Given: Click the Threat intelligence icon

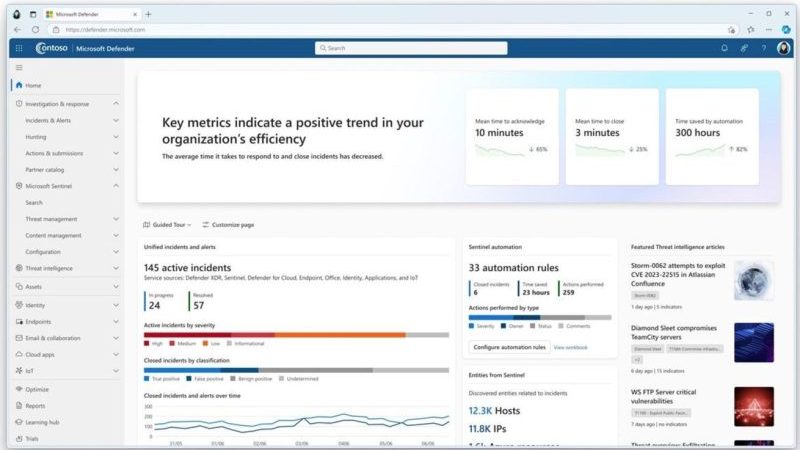Looking at the screenshot, I should (x=19, y=268).
